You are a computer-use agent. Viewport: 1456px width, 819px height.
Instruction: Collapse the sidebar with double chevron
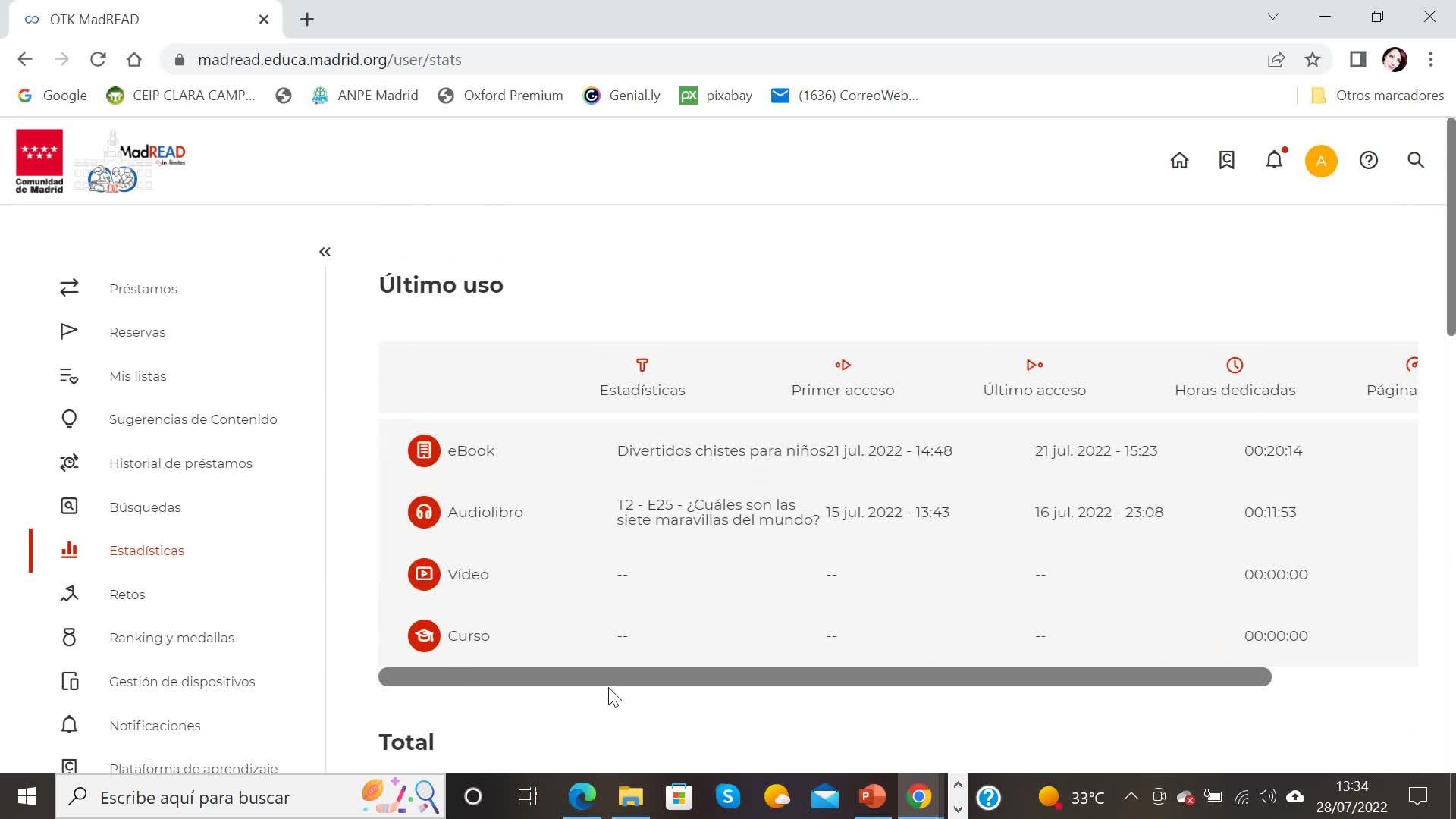click(x=325, y=252)
